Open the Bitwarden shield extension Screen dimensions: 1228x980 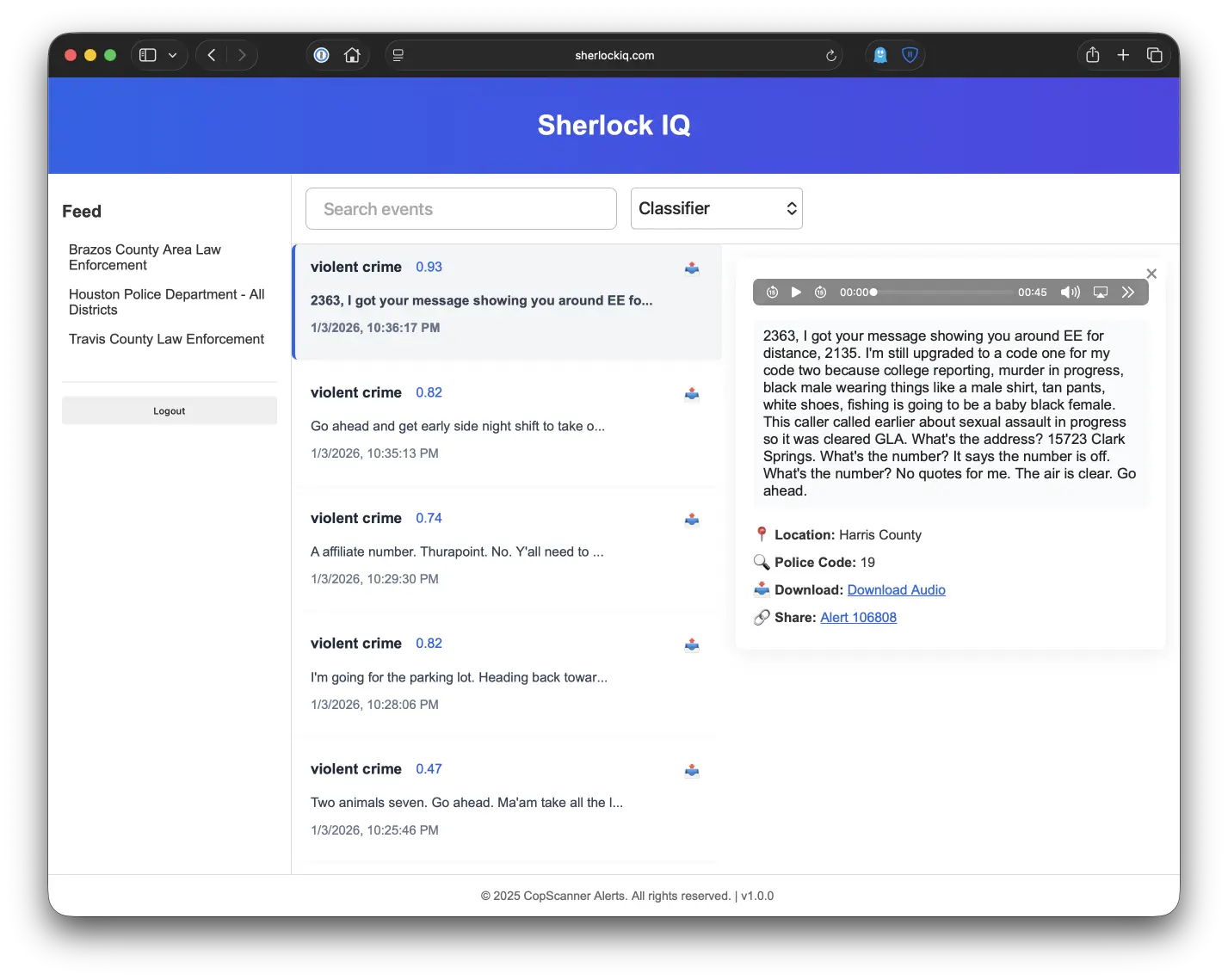[910, 55]
